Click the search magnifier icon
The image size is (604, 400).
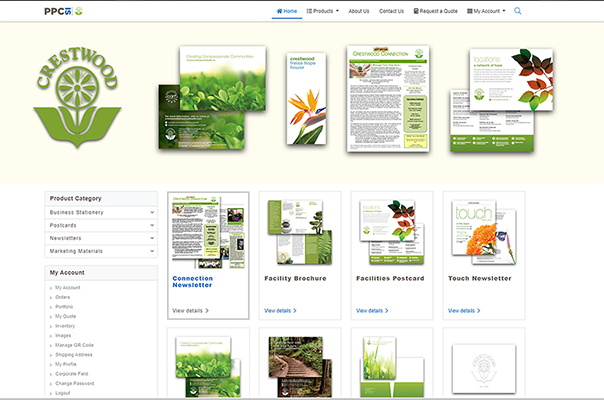tap(517, 11)
